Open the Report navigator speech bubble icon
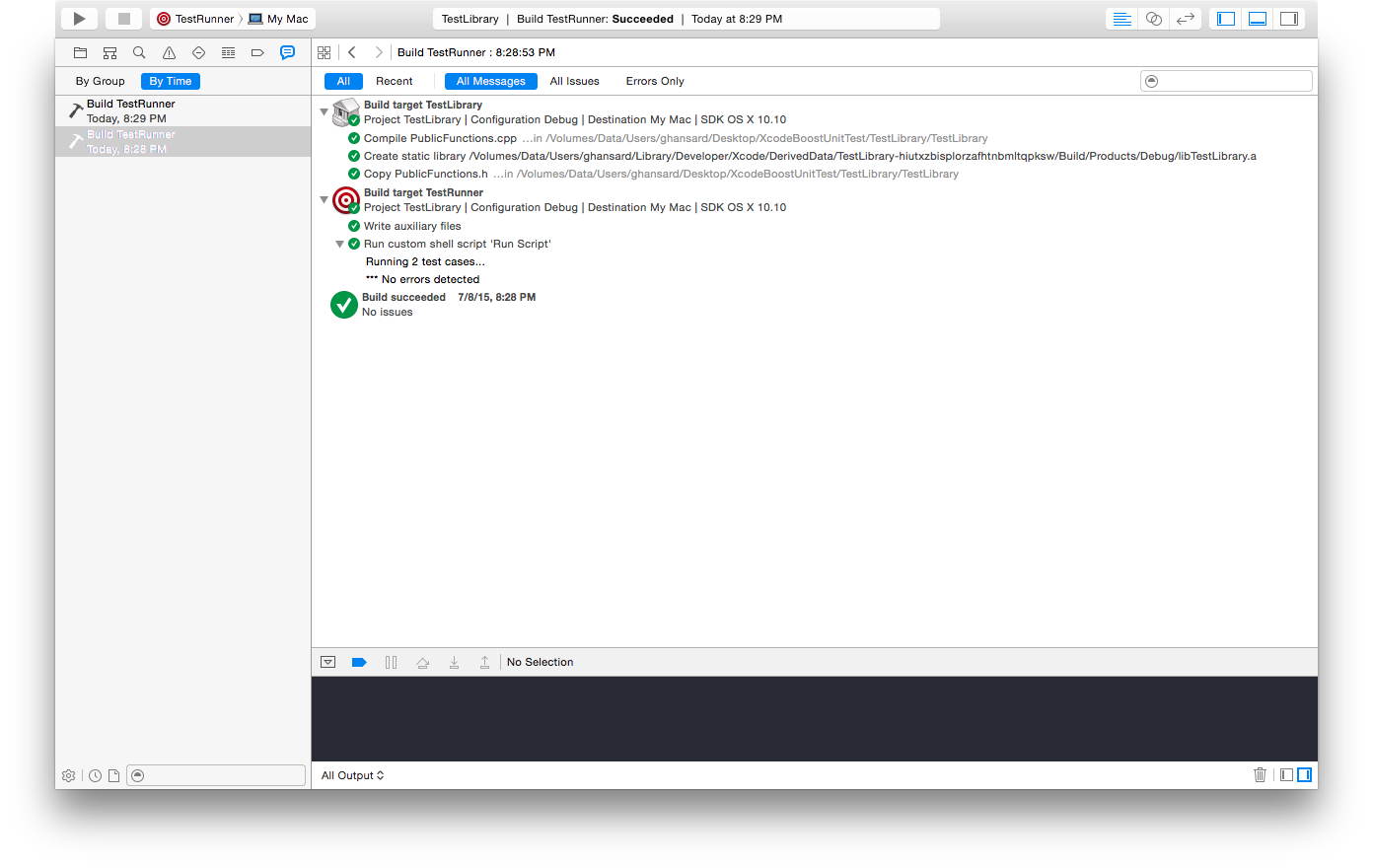This screenshot has height=868, width=1373. click(x=287, y=52)
